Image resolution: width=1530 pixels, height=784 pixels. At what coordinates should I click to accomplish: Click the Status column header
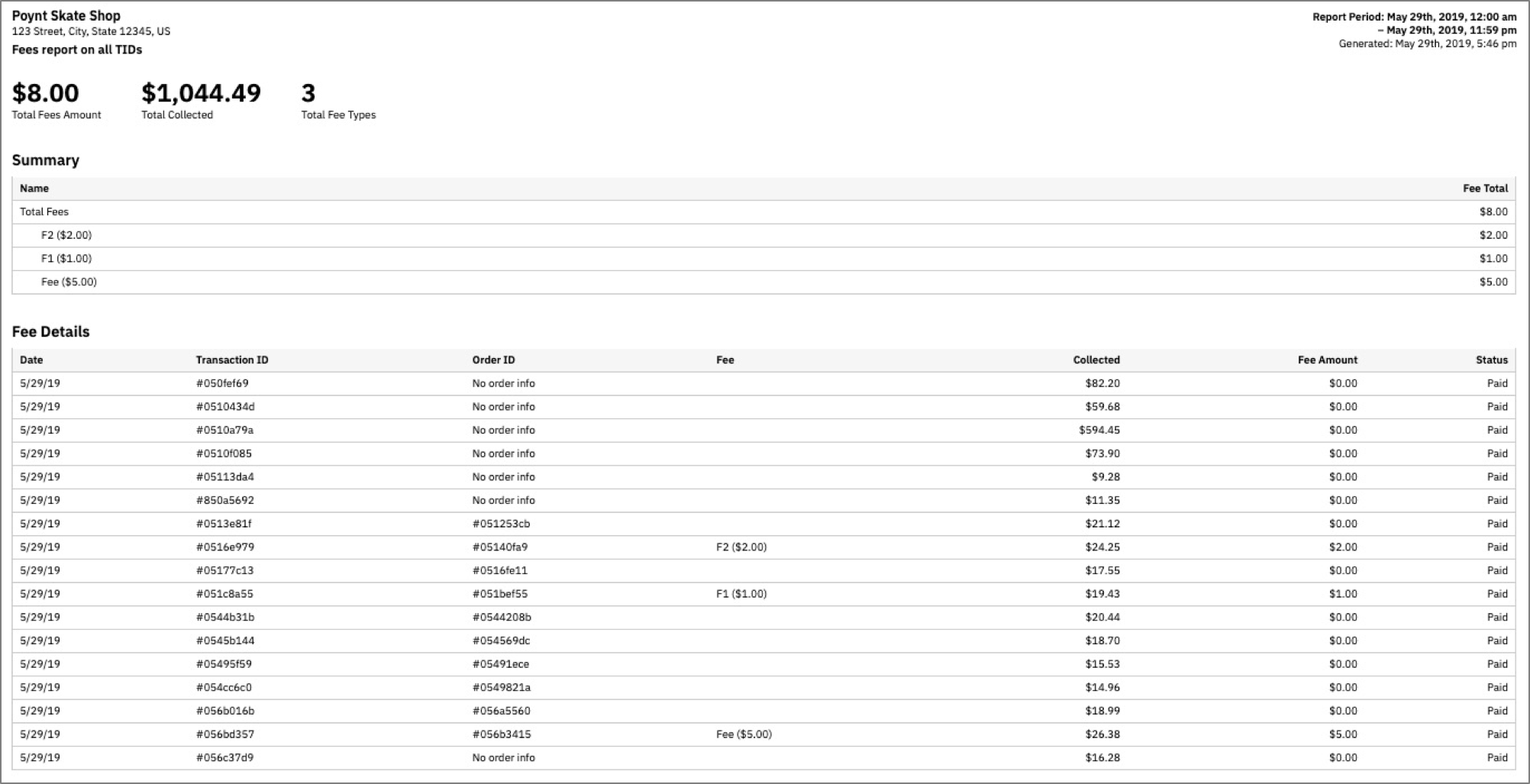[1492, 360]
